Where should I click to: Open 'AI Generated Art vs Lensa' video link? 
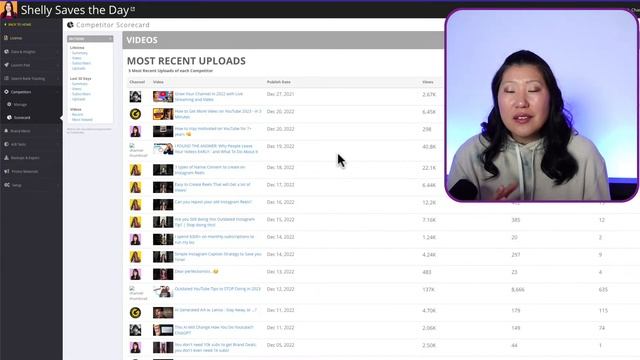click(216, 310)
